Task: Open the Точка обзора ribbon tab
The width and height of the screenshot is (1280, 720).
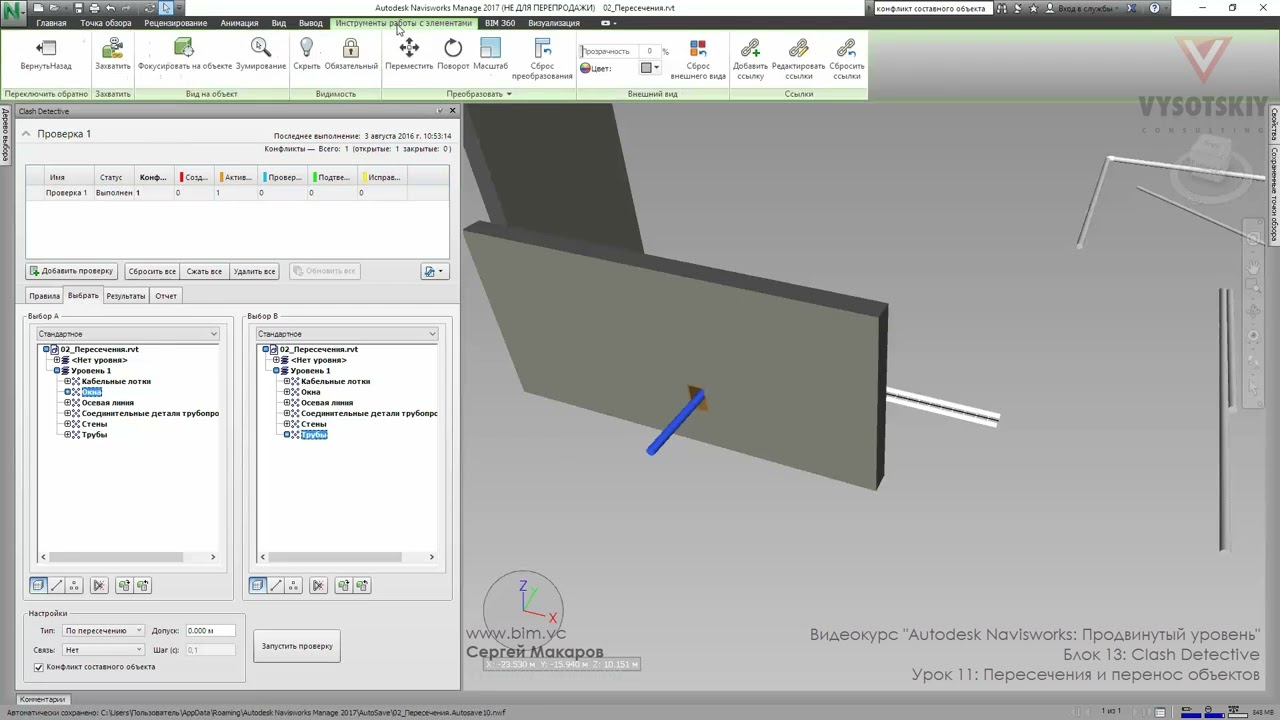Action: [x=106, y=23]
